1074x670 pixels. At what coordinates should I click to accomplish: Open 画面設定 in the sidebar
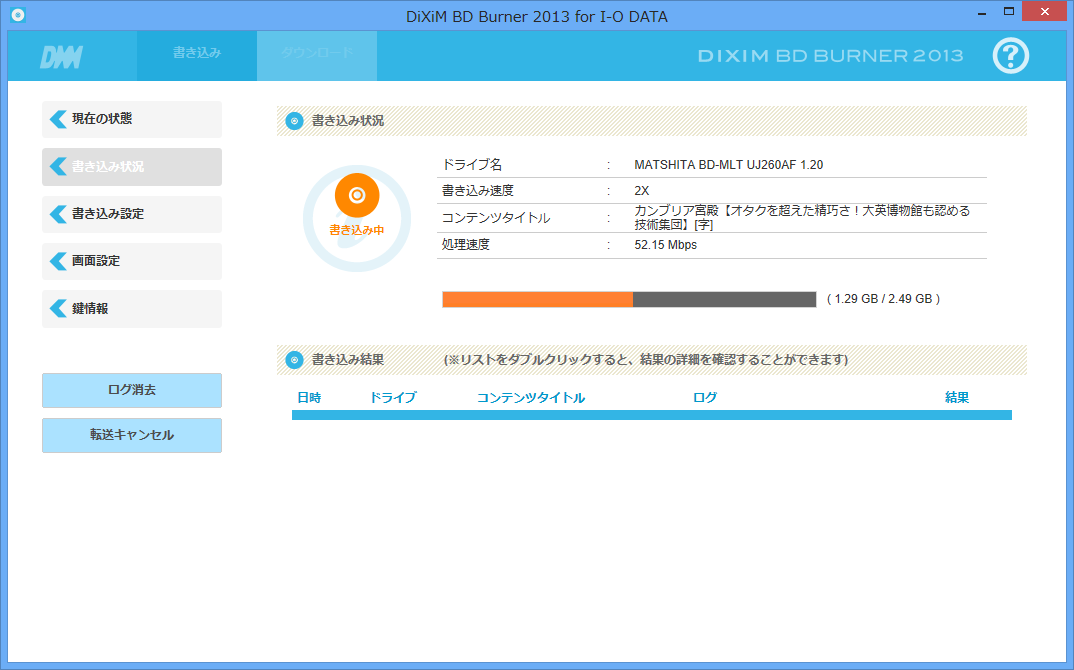click(x=132, y=261)
